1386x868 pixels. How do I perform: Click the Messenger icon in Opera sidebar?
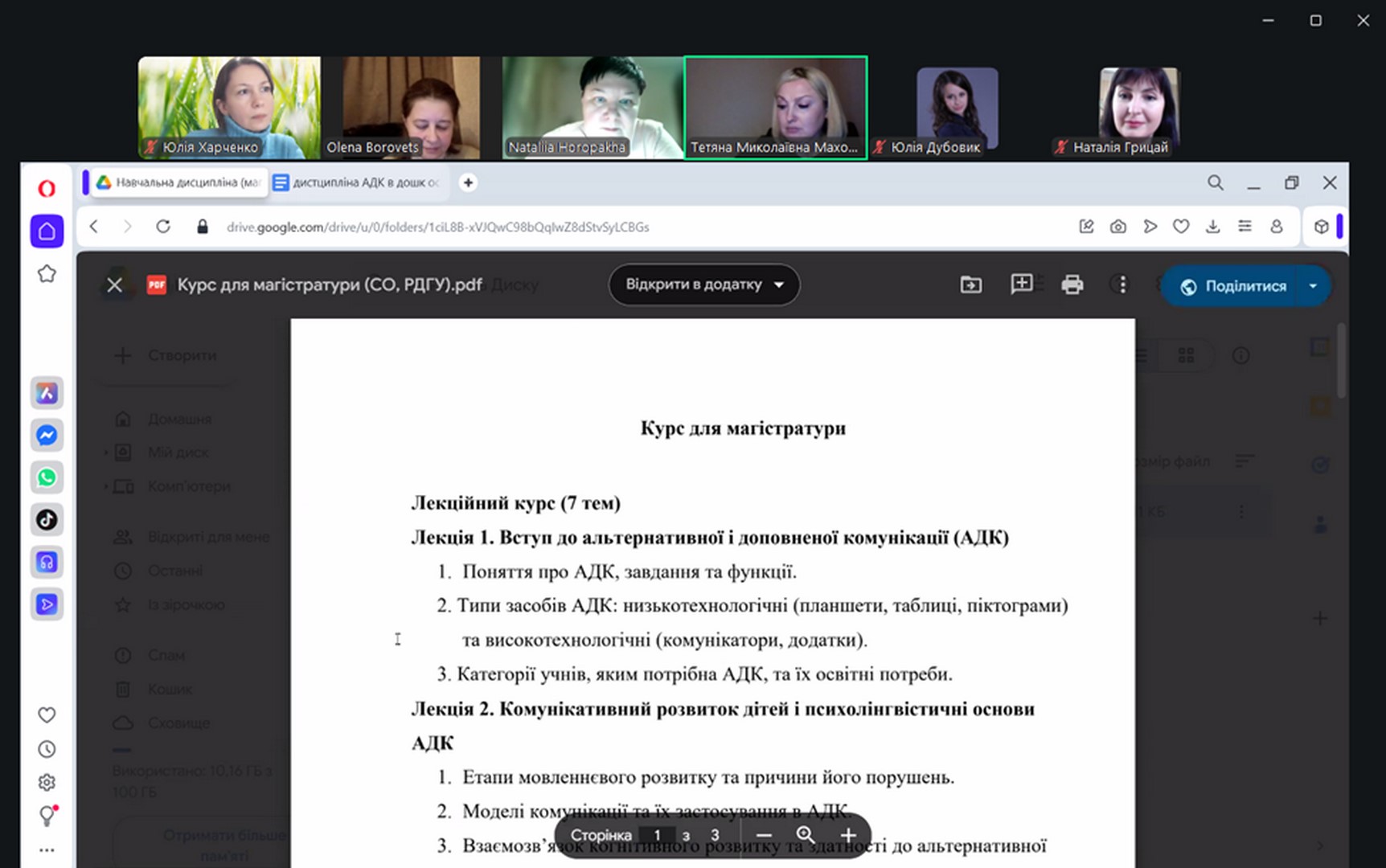[47, 436]
